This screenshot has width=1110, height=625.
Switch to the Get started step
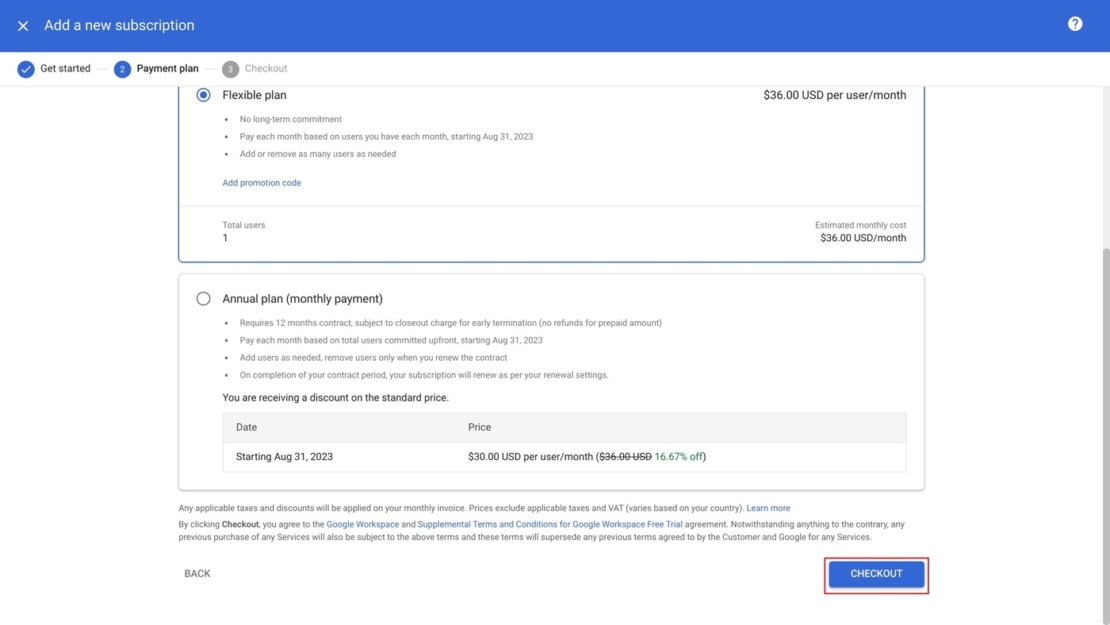(64, 68)
